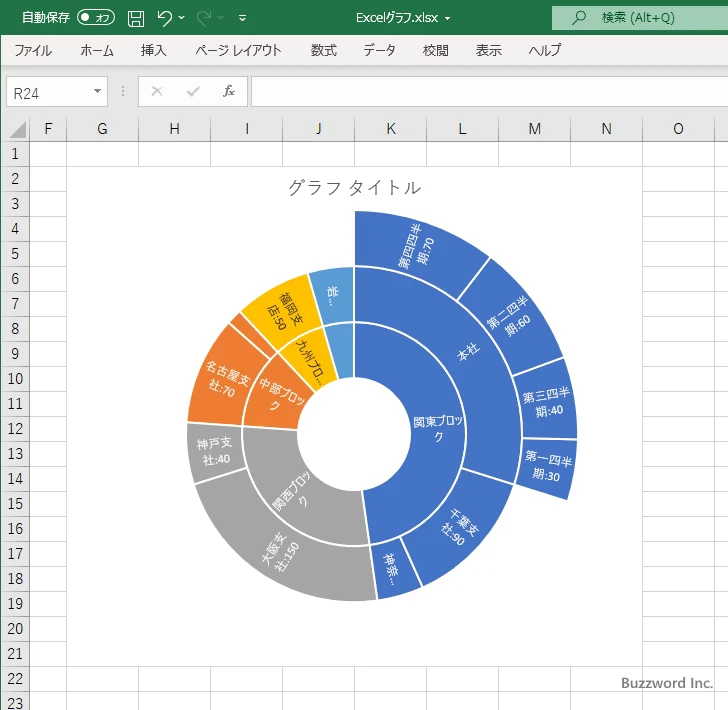Screen dimensions: 728x710
Task: Select the 大阪支社:150 gray segment
Action: [x=283, y=553]
